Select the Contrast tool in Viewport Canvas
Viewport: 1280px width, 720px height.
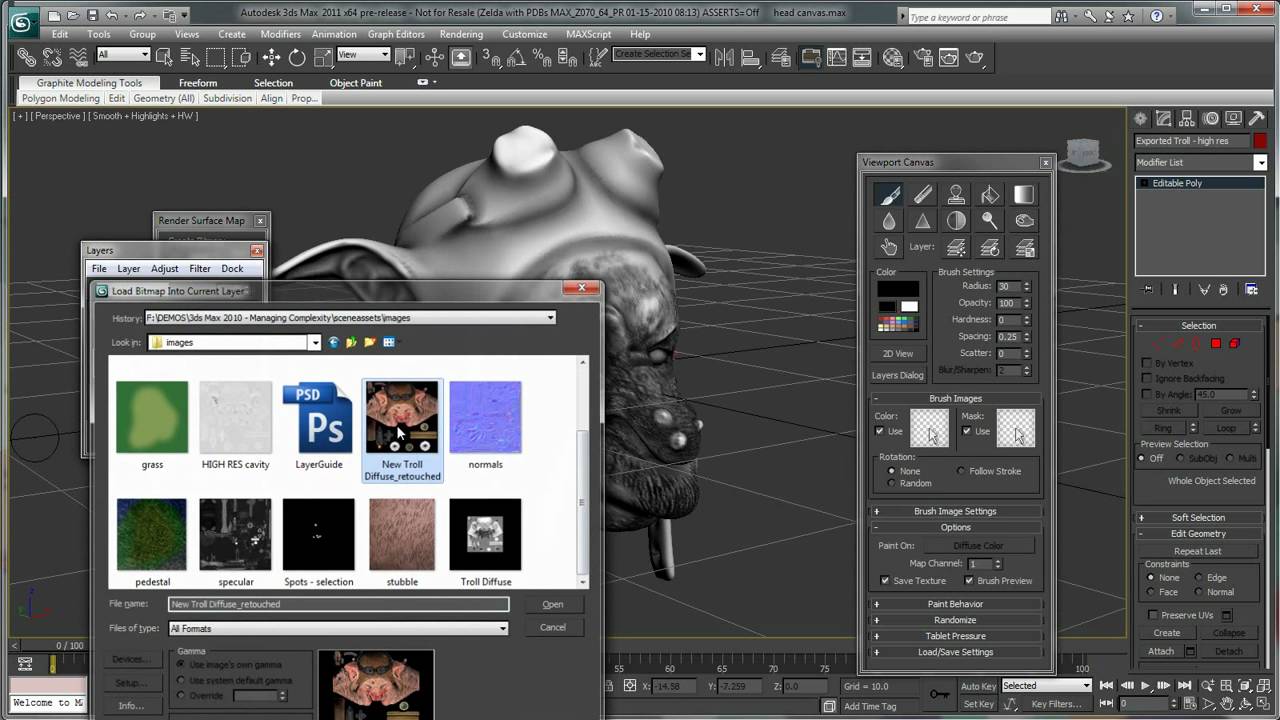[956, 221]
